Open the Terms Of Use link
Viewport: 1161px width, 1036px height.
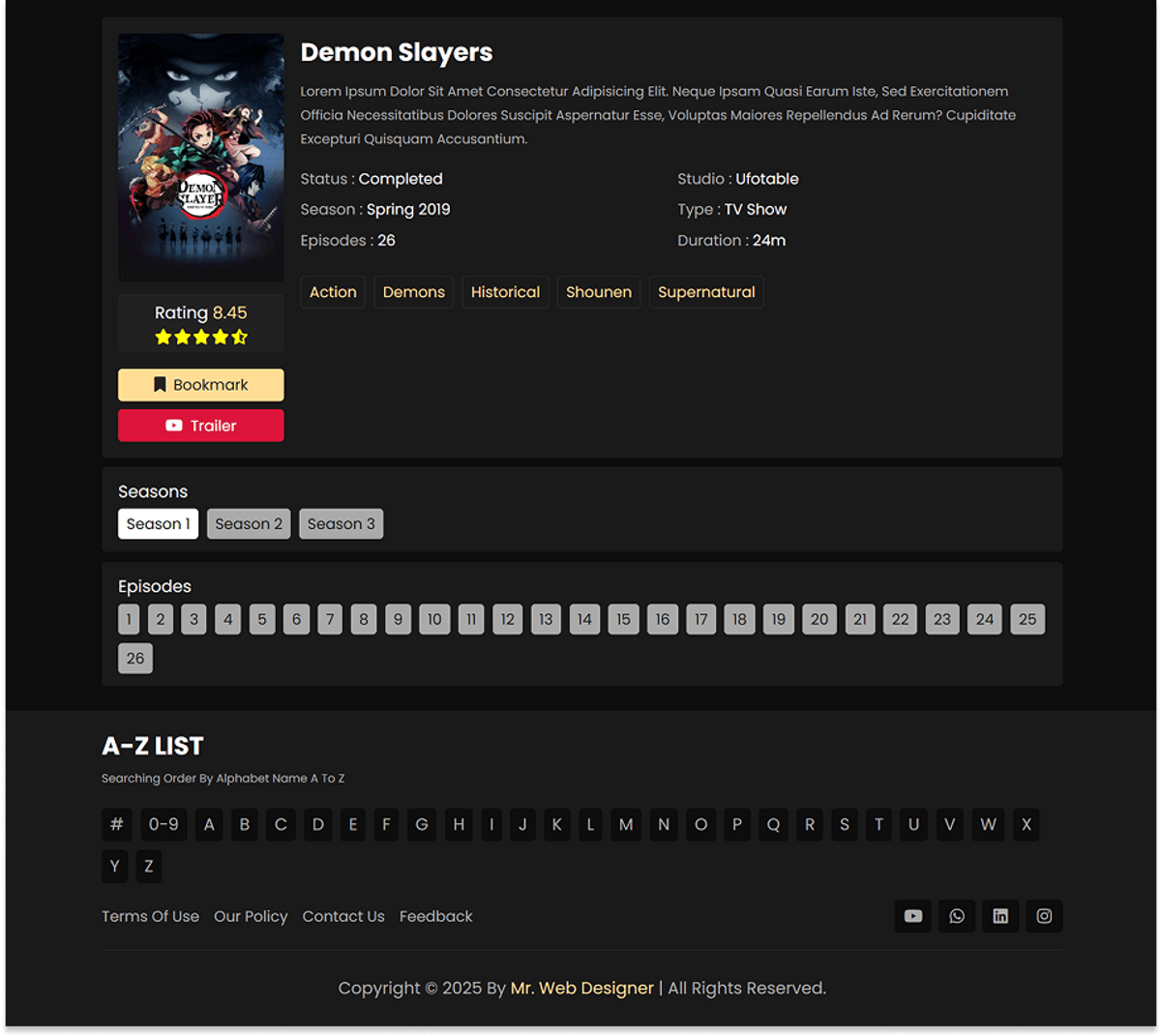150,916
